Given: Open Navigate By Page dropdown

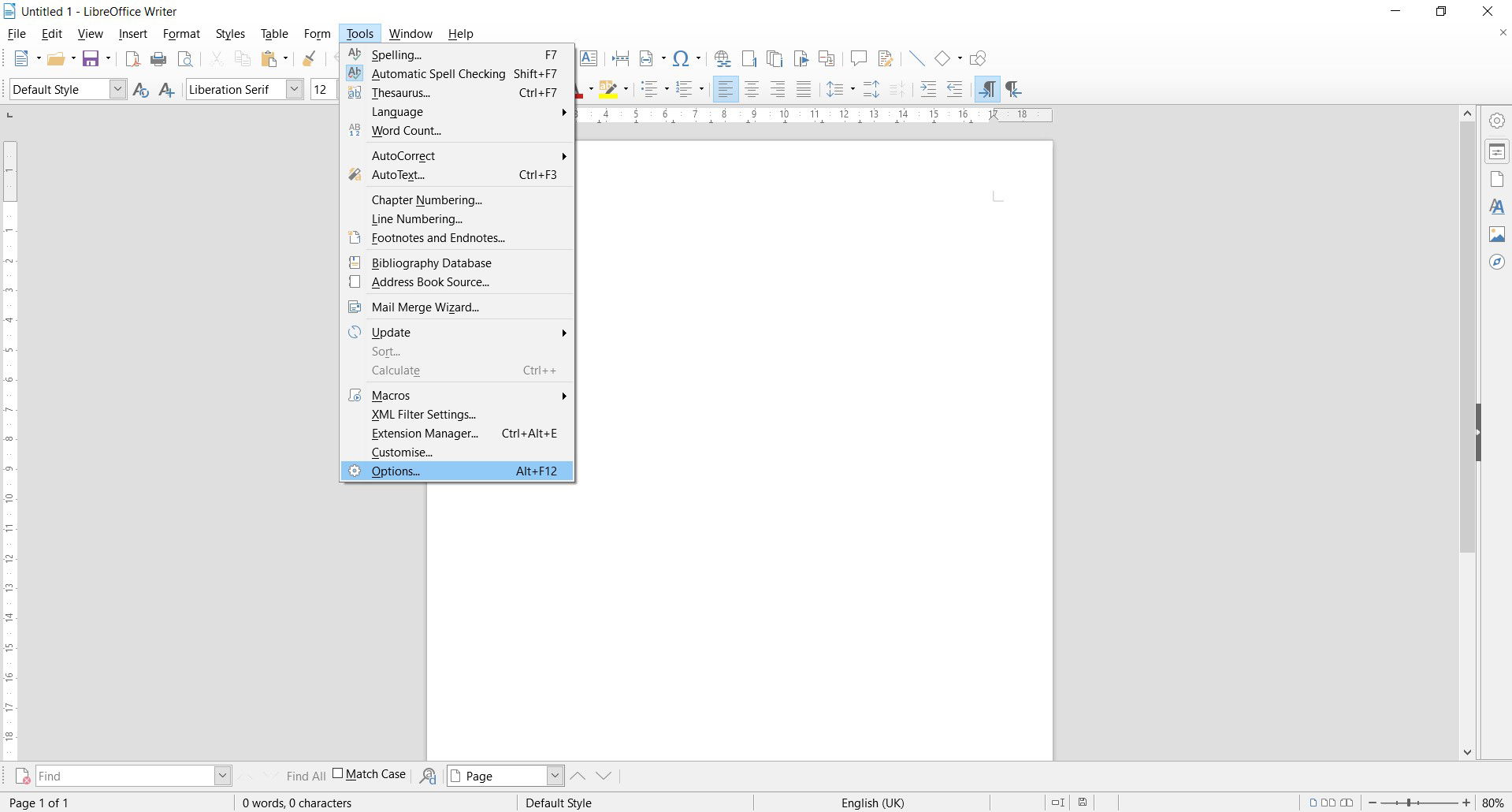Looking at the screenshot, I should click(555, 776).
